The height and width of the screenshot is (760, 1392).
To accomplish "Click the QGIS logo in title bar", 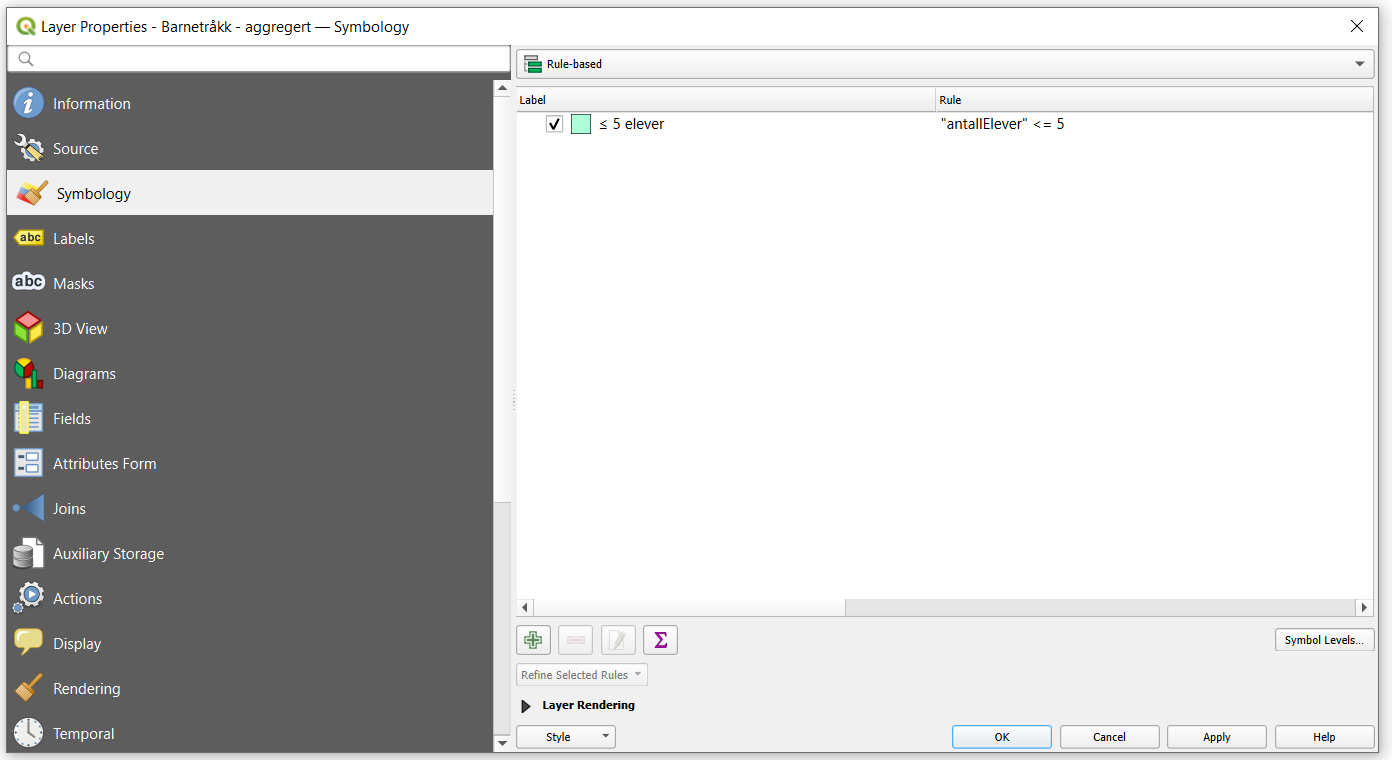I will coord(26,27).
